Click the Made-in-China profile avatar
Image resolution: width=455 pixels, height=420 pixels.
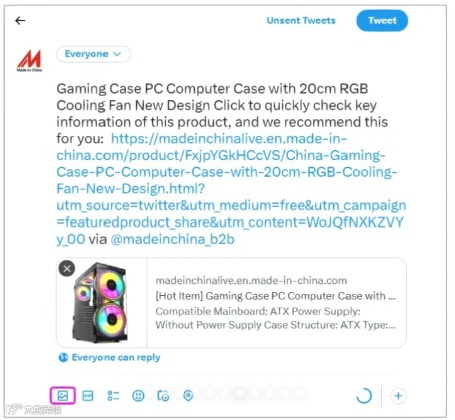coord(29,60)
